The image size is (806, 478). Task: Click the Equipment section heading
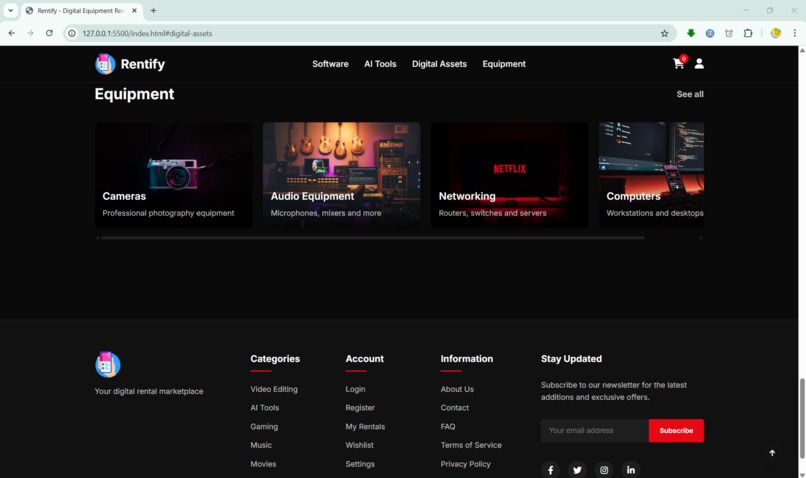click(x=134, y=94)
